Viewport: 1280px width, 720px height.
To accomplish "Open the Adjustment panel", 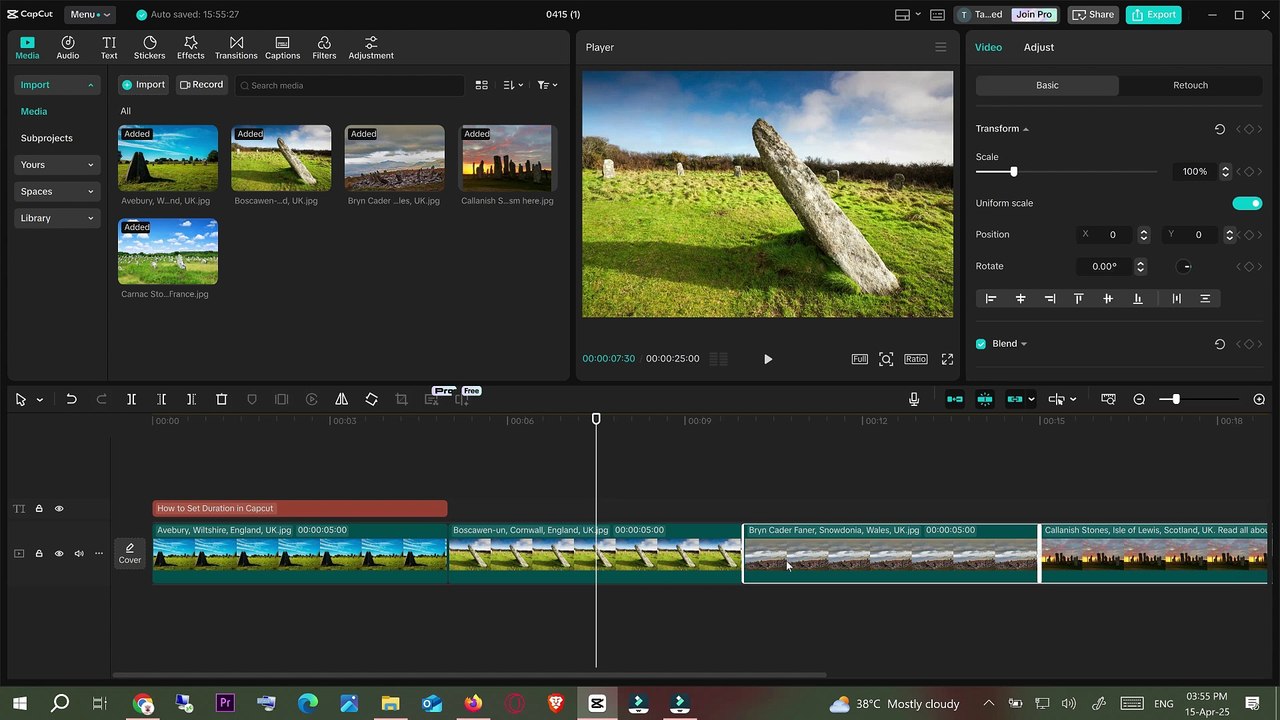I will (x=371, y=47).
